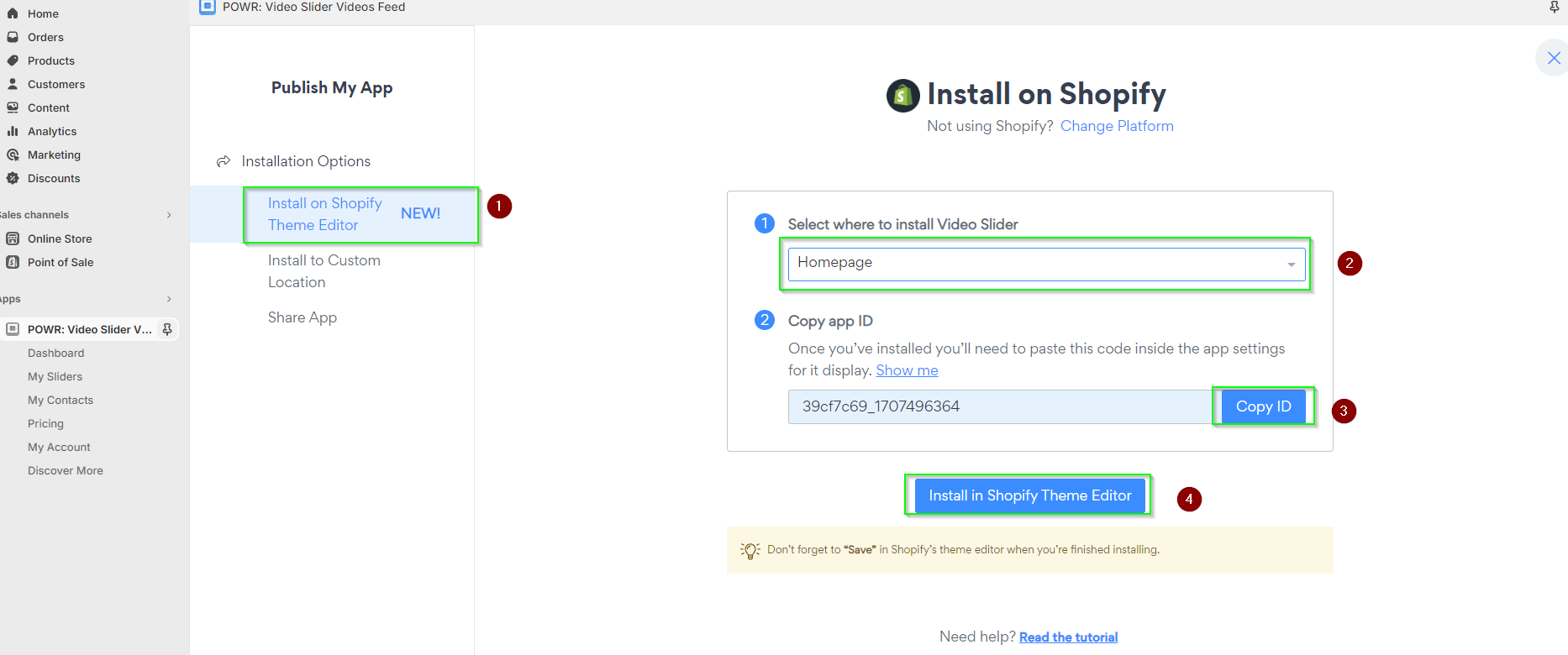Screen dimensions: 1568x655
Task: Select Online Store sales channel
Action: [60, 238]
